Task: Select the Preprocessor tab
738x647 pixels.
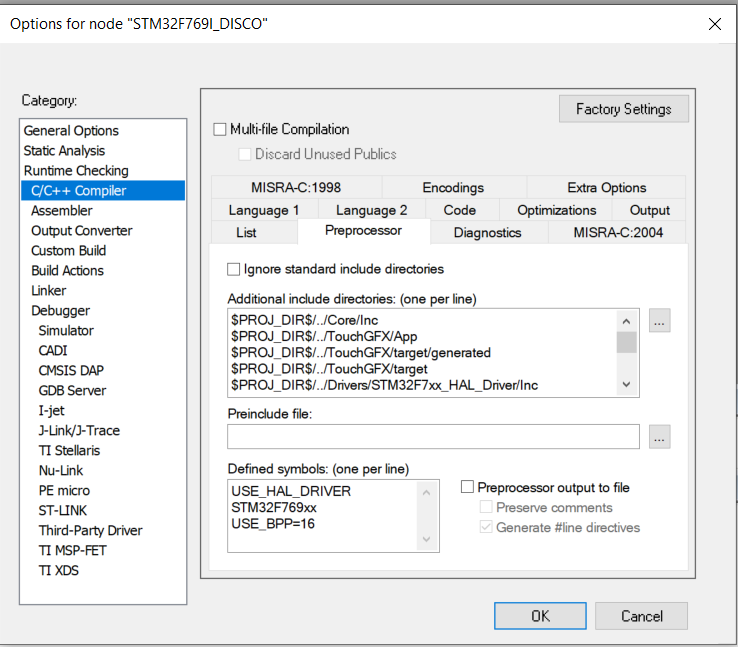Action: pos(363,231)
